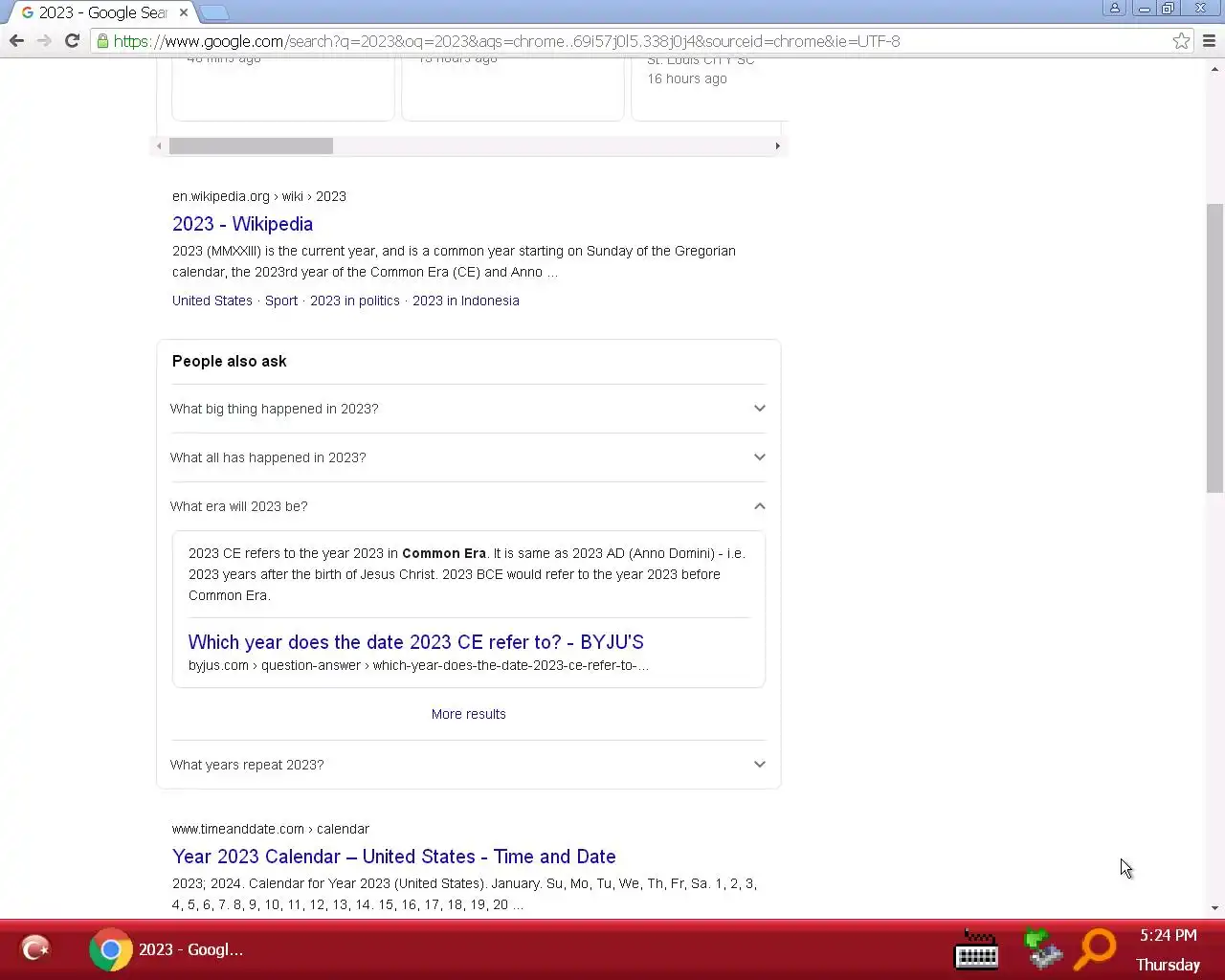Expand 'What years repeat 2023?'
The image size is (1225, 980).
click(468, 765)
